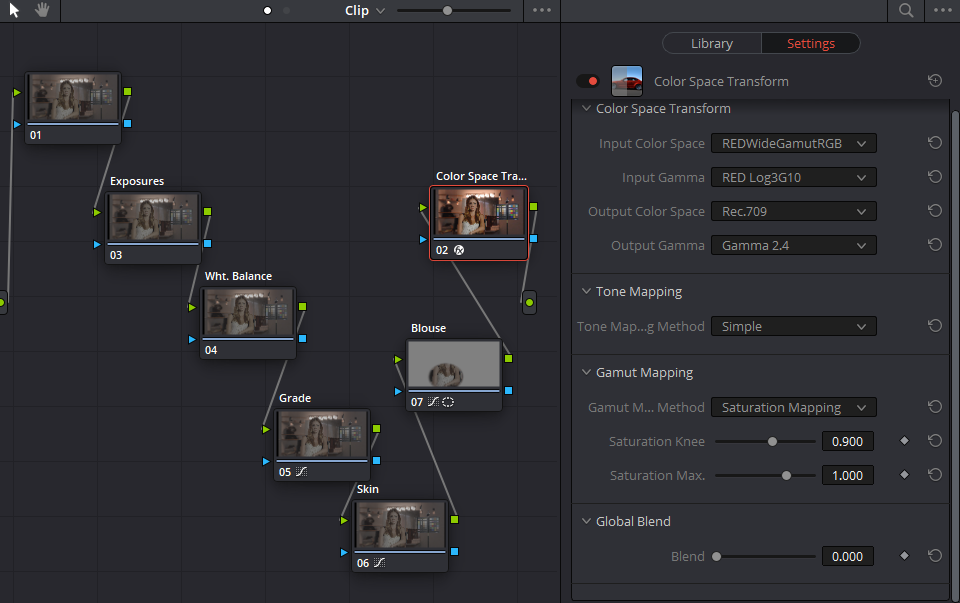Image resolution: width=960 pixels, height=603 pixels.
Task: Add keyframe for Saturation Max
Action: tap(904, 475)
